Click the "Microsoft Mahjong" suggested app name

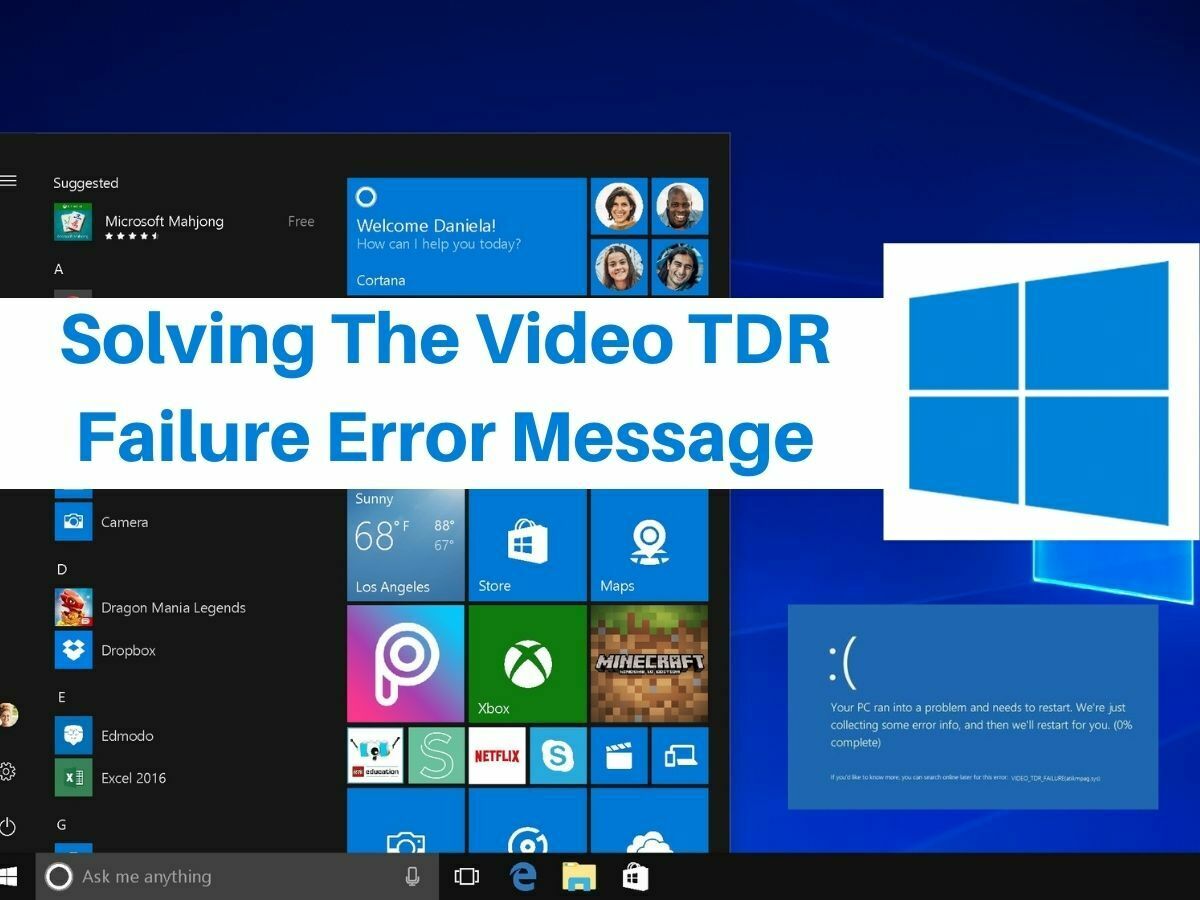coord(164,221)
